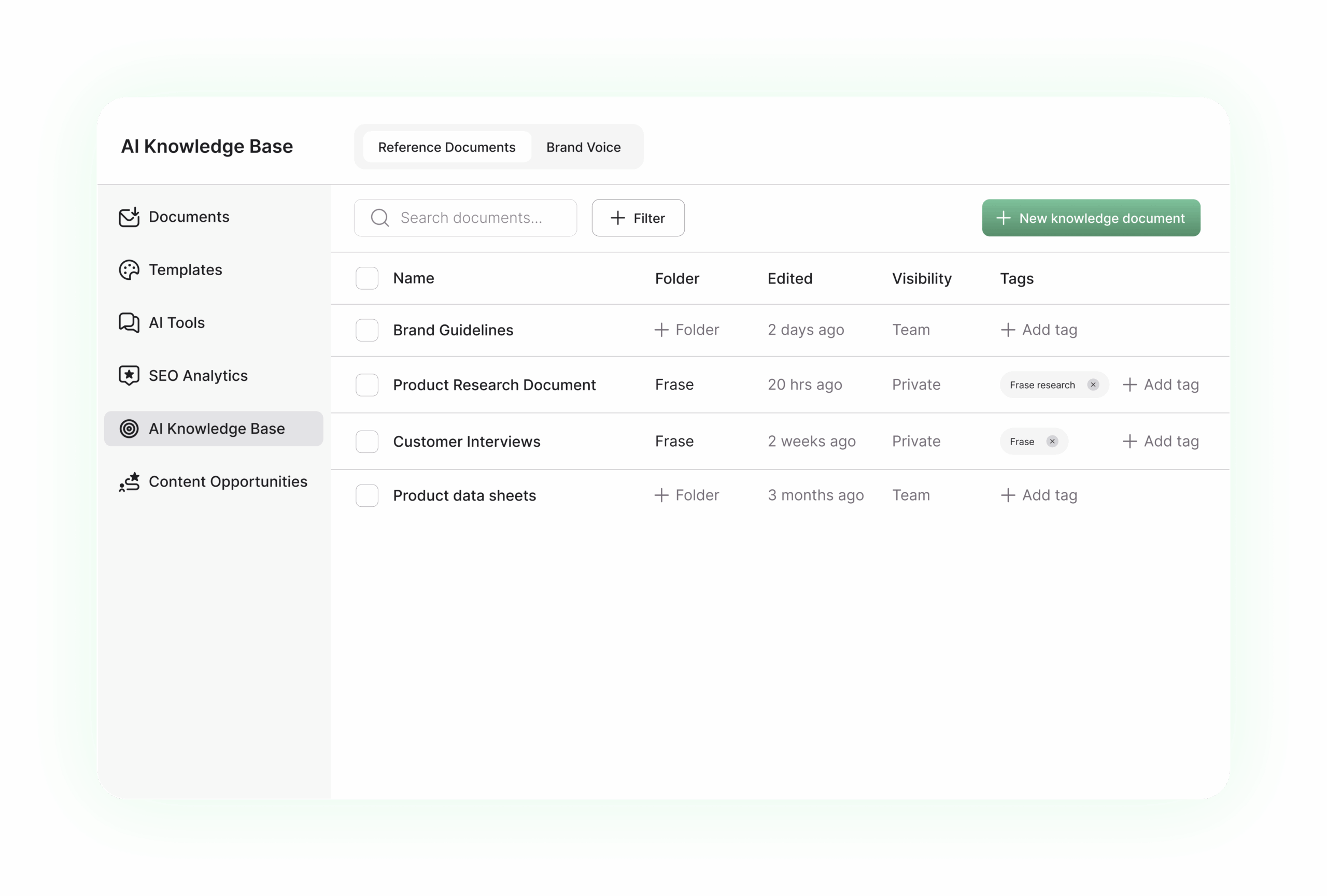The image size is (1327, 896).
Task: Create a New knowledge document
Action: point(1091,218)
